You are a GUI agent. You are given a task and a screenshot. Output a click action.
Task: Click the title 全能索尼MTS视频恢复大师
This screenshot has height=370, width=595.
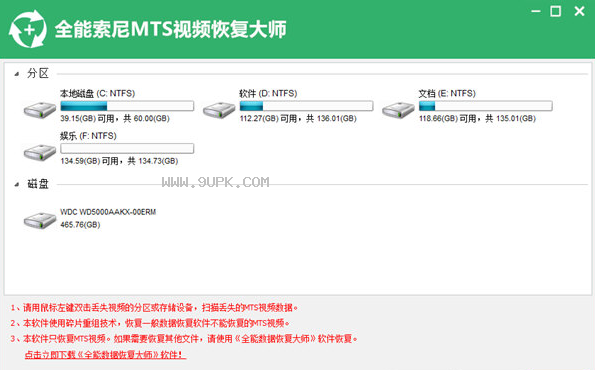[x=170, y=29]
